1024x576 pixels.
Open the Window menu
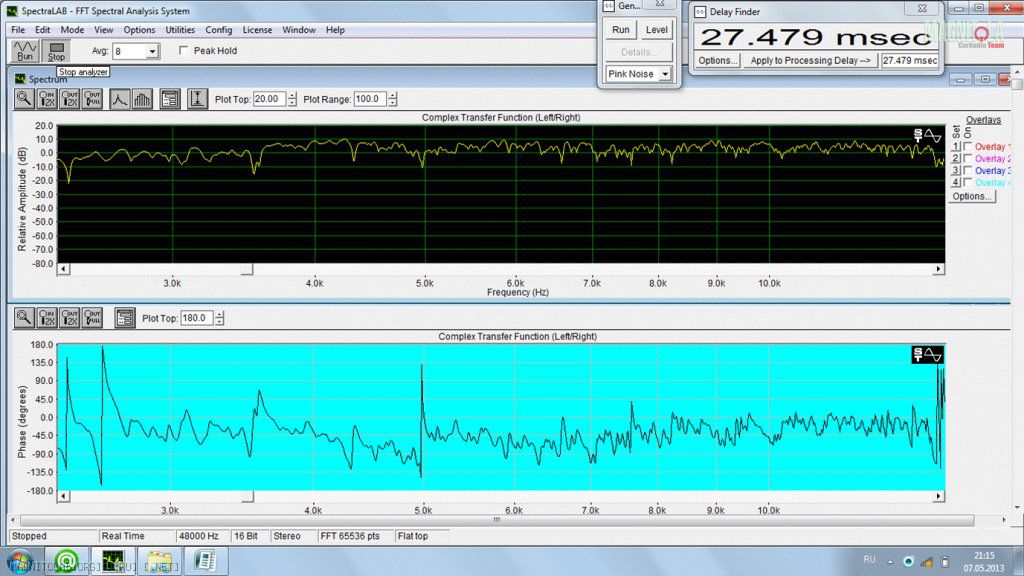click(298, 30)
